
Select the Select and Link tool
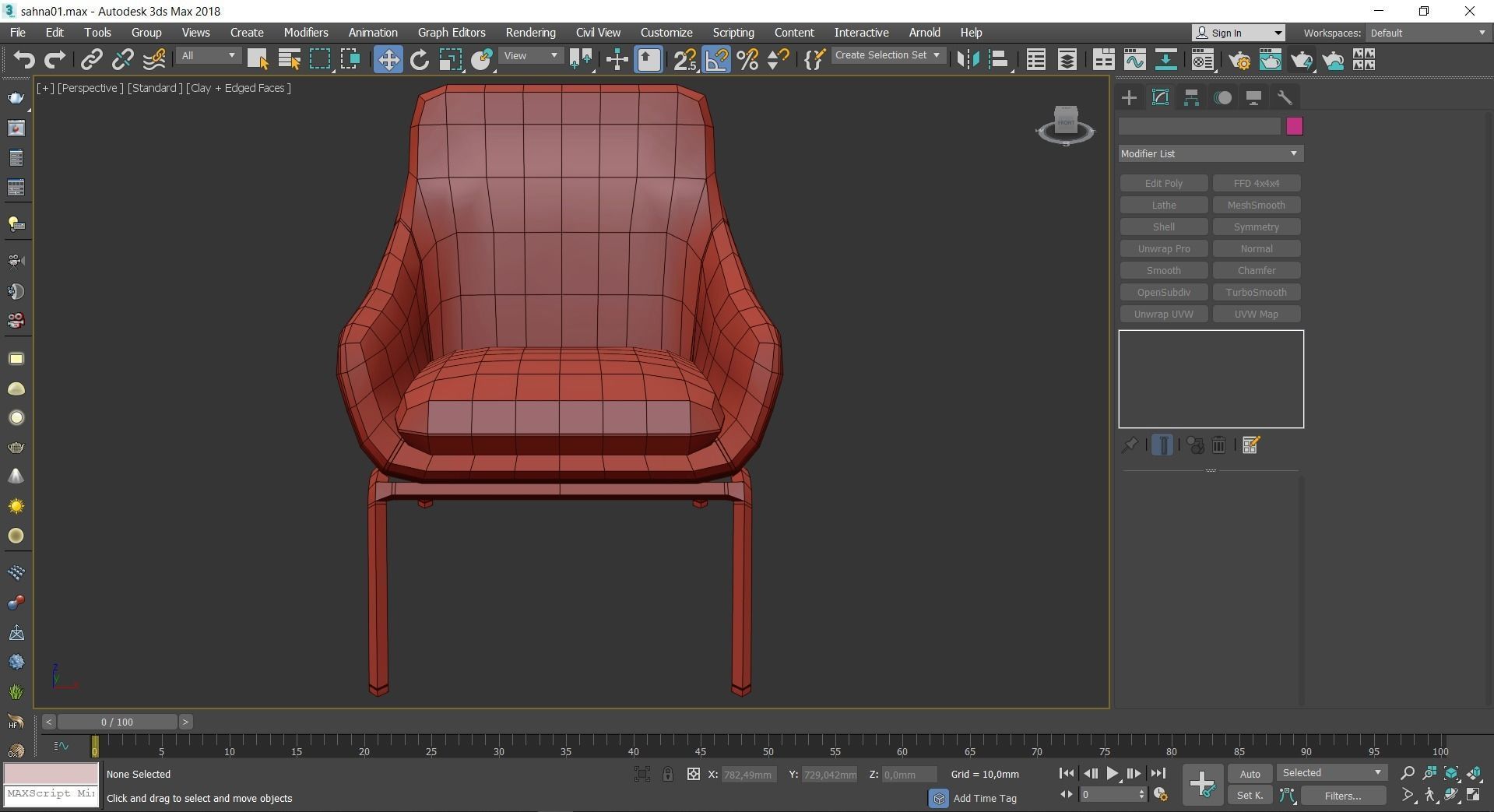click(x=92, y=60)
